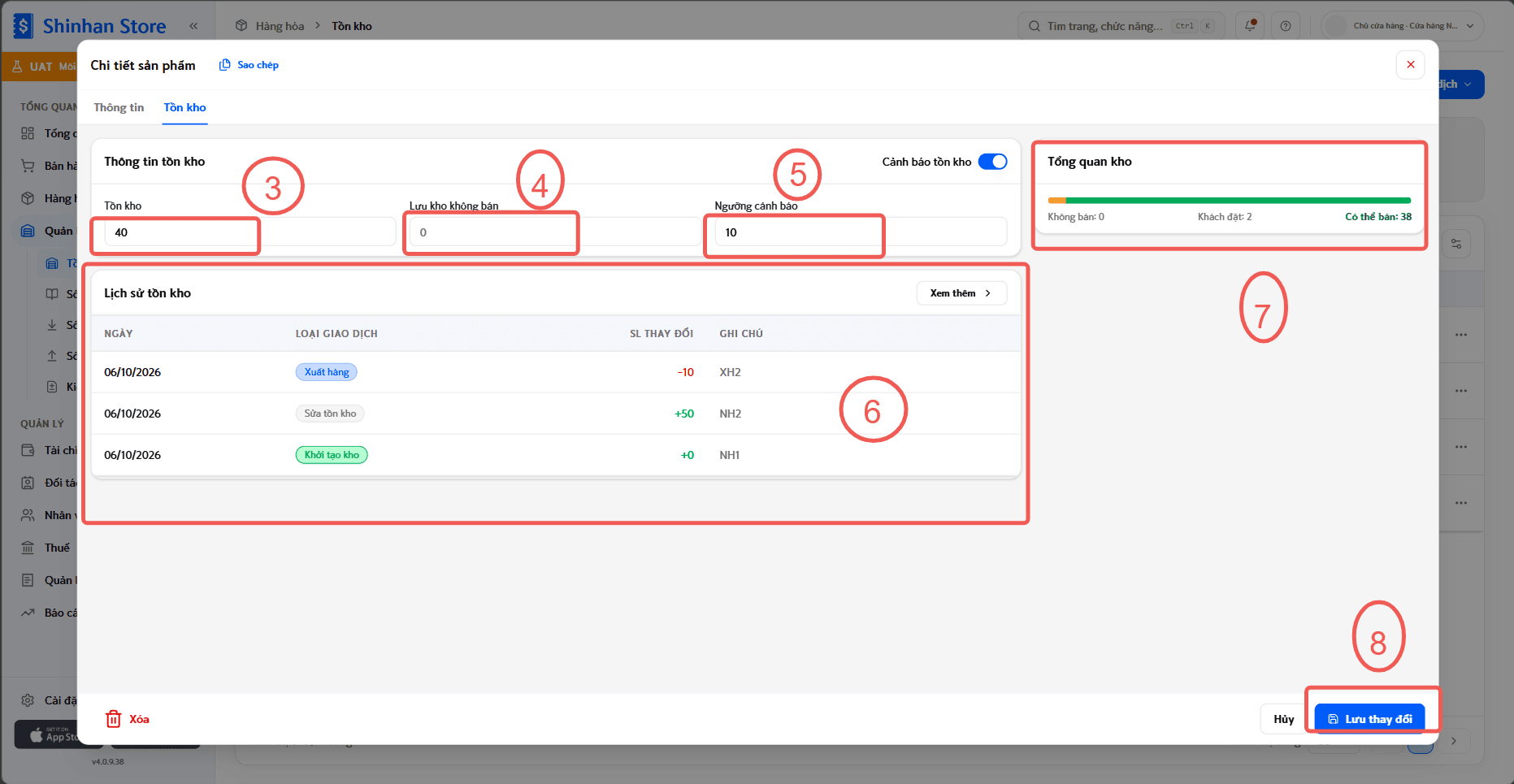The height and width of the screenshot is (784, 1514).
Task: Collapse the sidebar with double-chevron icon
Action: coord(193,26)
